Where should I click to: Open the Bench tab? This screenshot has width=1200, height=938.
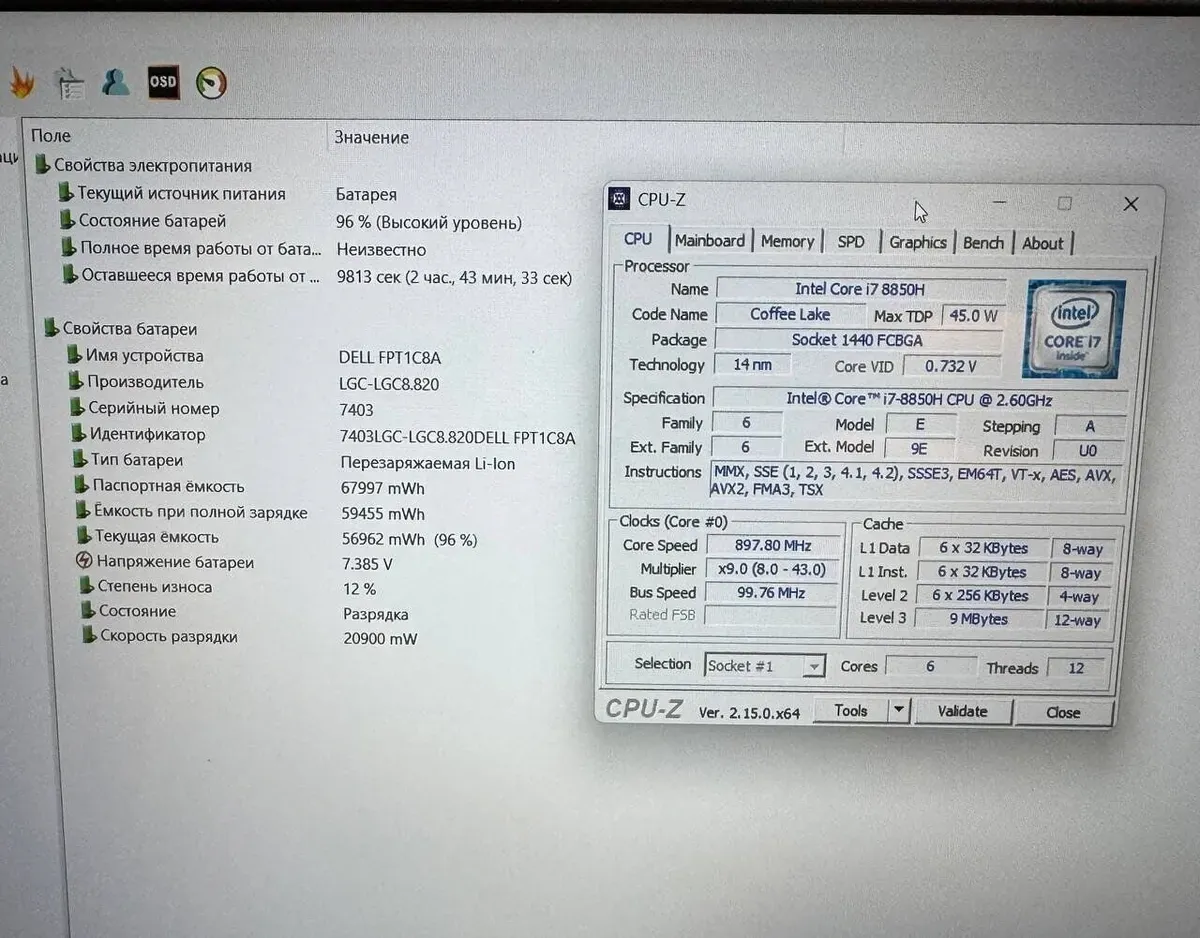coord(983,243)
